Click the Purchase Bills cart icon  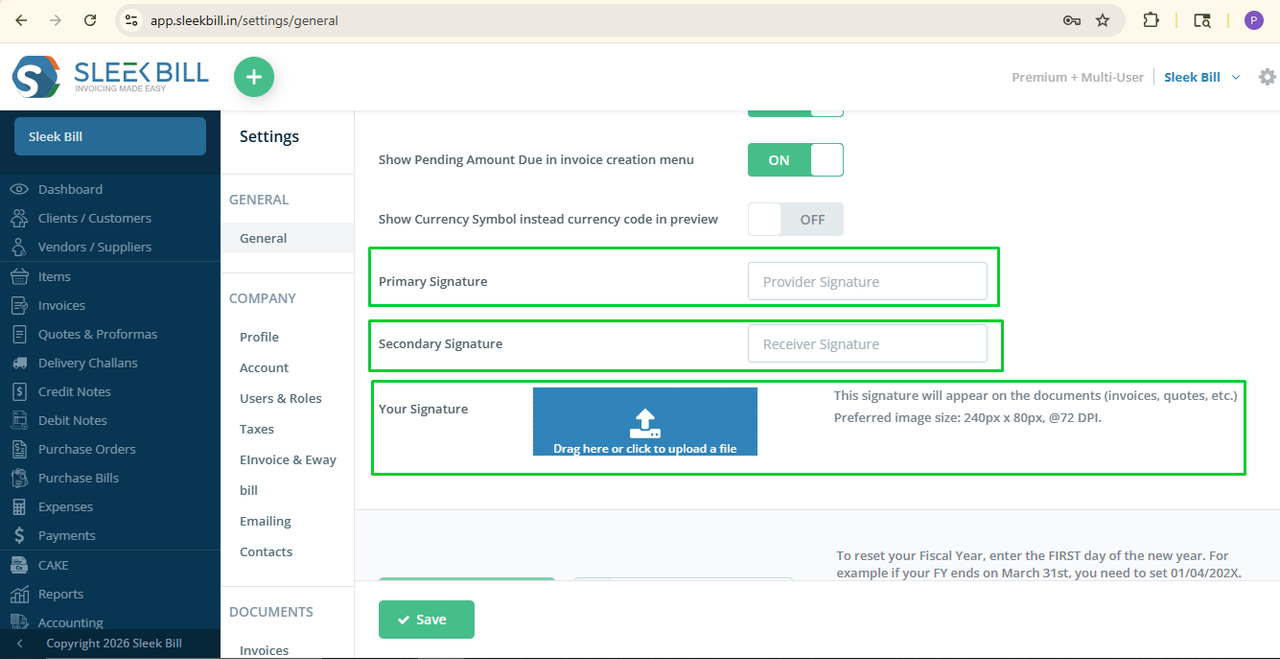19,478
